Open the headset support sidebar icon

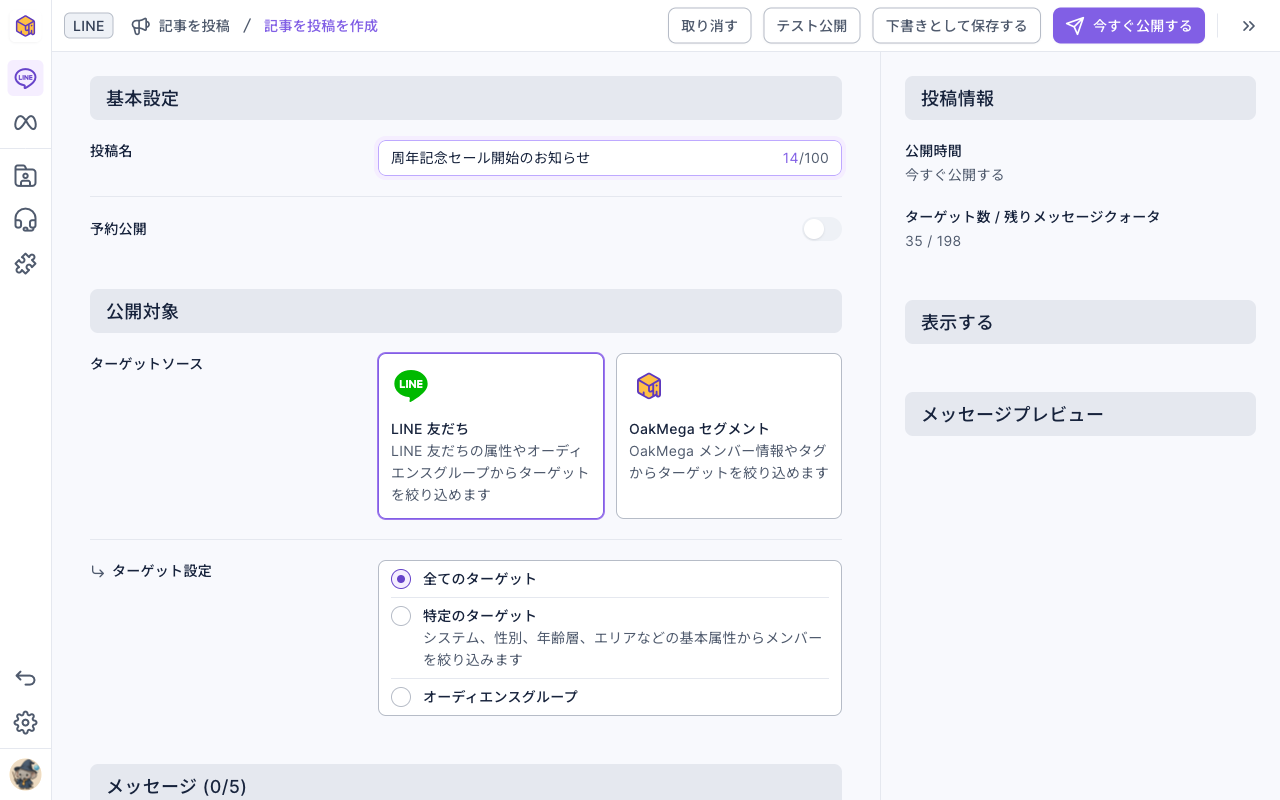(x=25, y=220)
